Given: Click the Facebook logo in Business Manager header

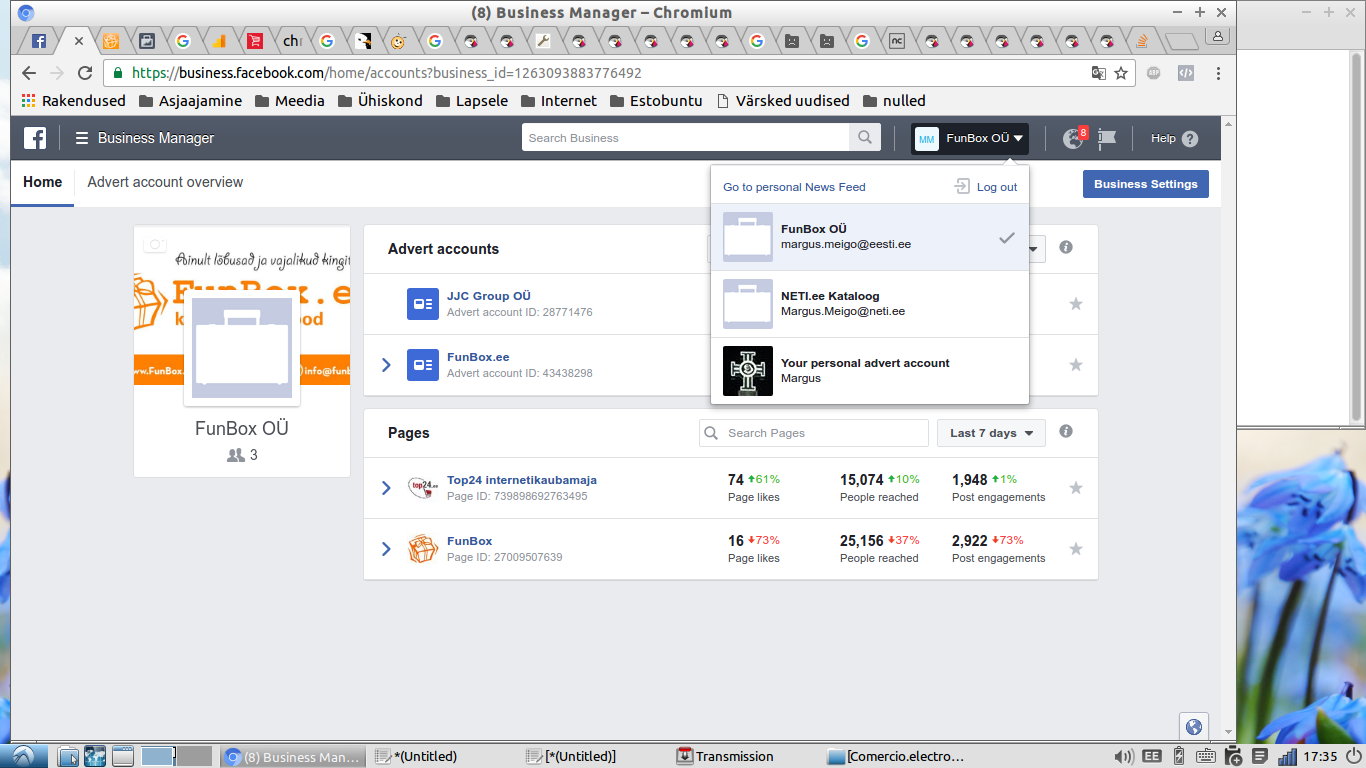Looking at the screenshot, I should pos(35,138).
